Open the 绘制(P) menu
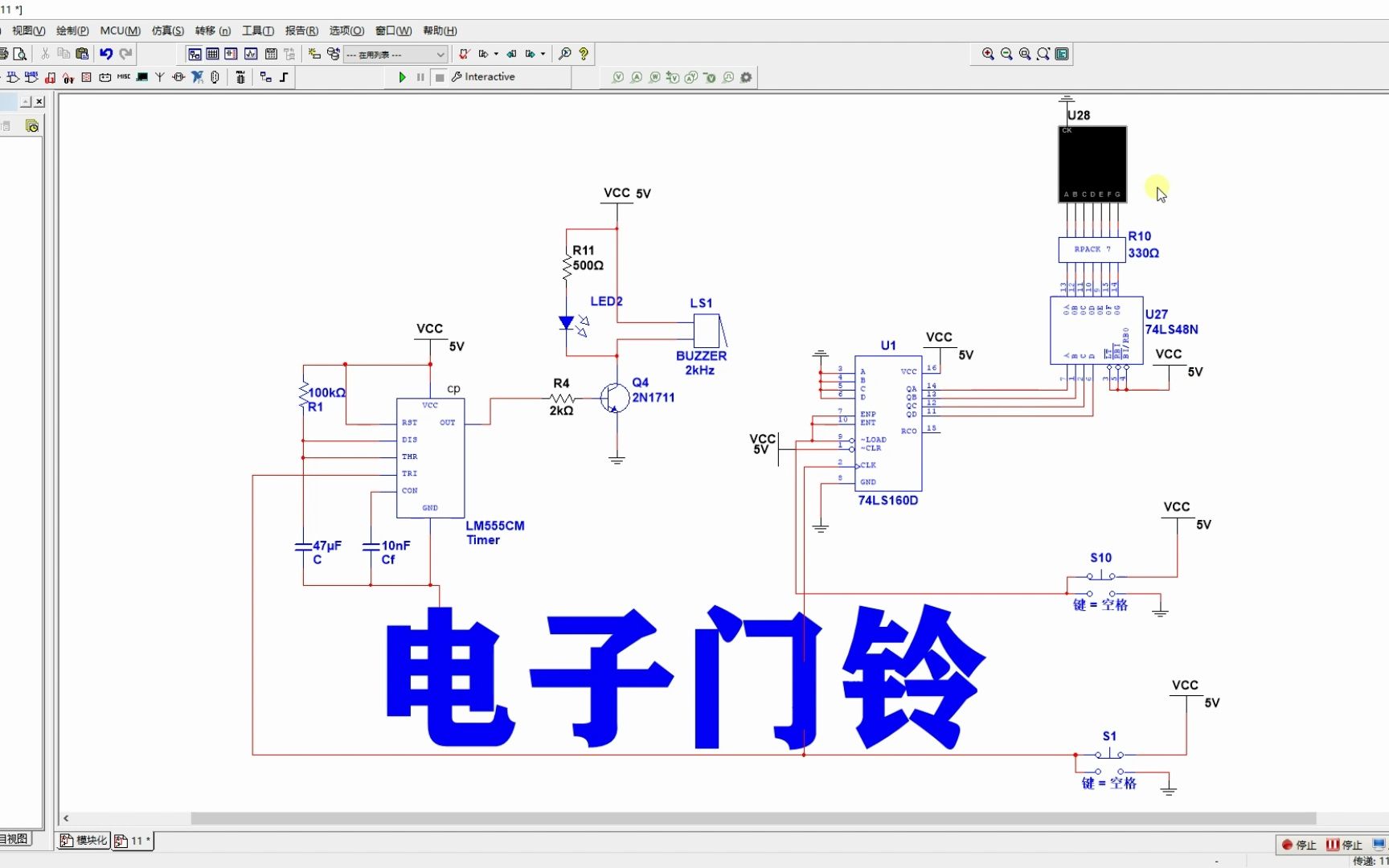The image size is (1389, 868). (72, 31)
